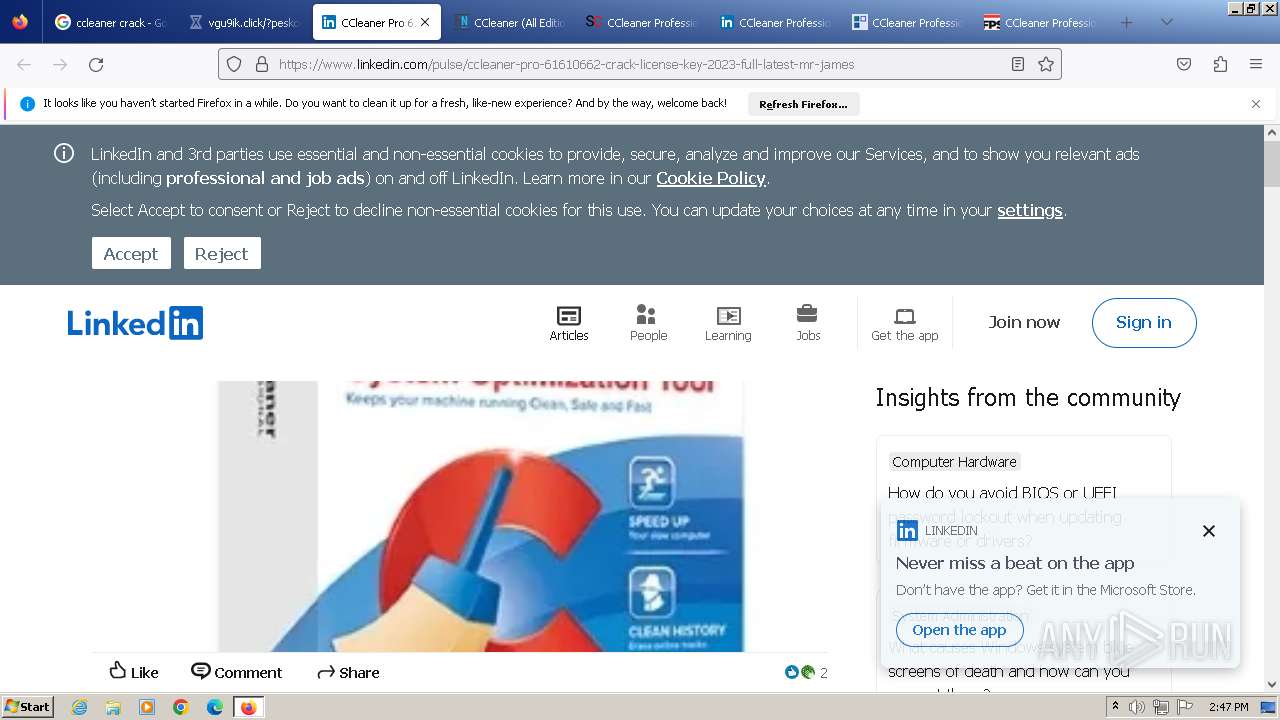Open File Explorer from taskbar

click(113, 707)
